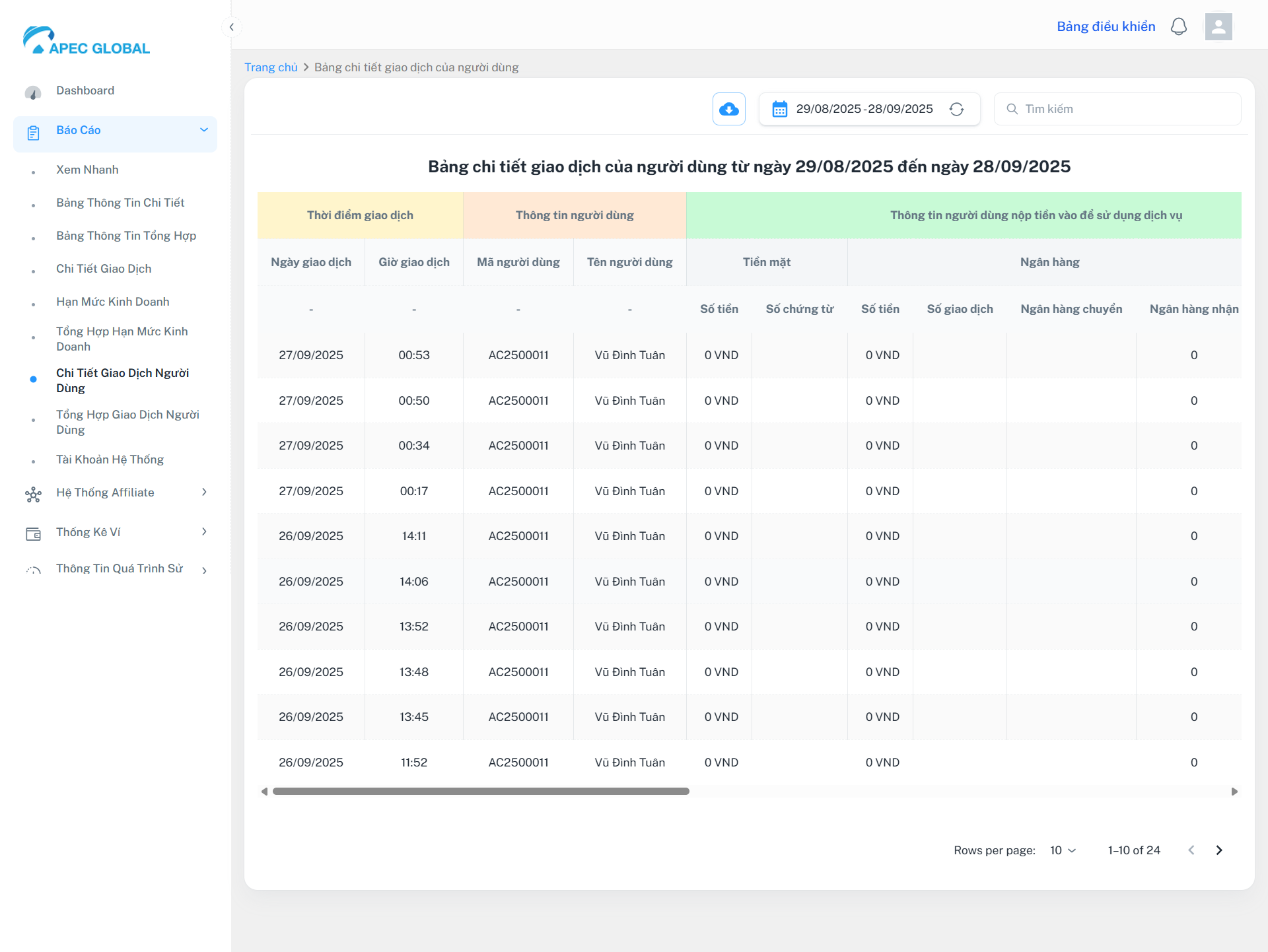The width and height of the screenshot is (1268, 952).
Task: Go to next page of results
Action: pyautogui.click(x=1219, y=850)
